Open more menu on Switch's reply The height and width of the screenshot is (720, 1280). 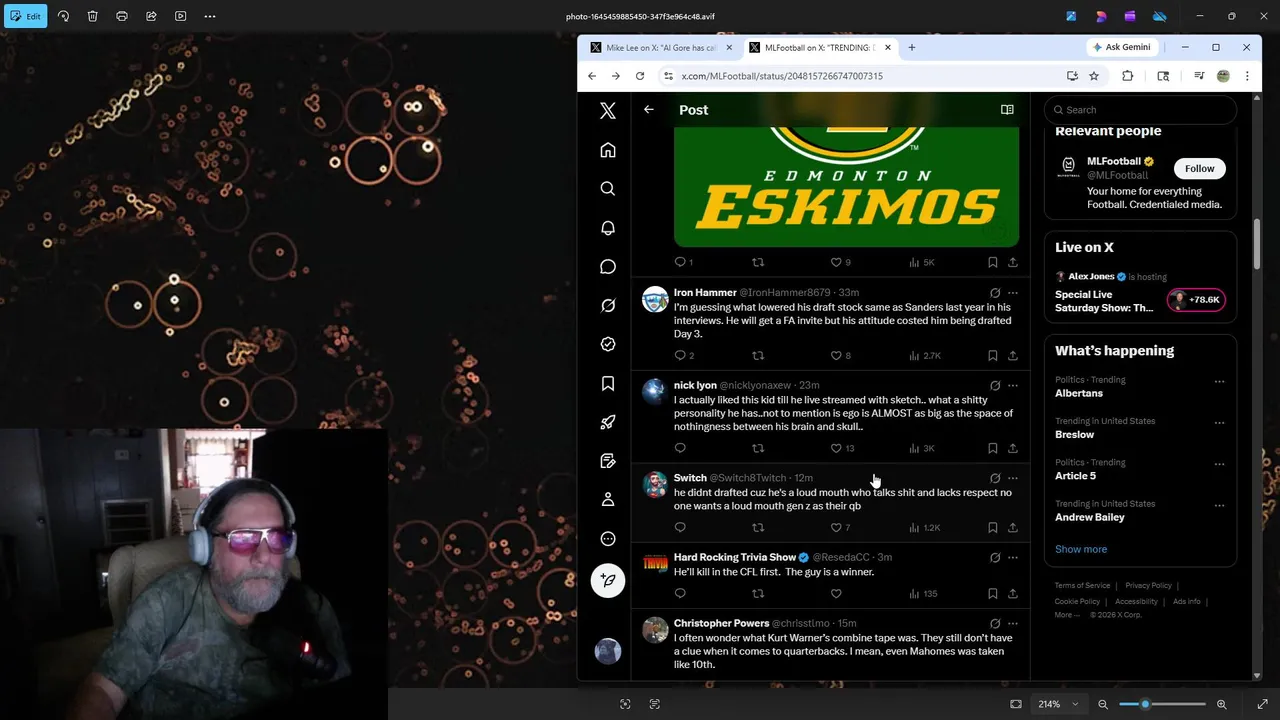point(1013,478)
